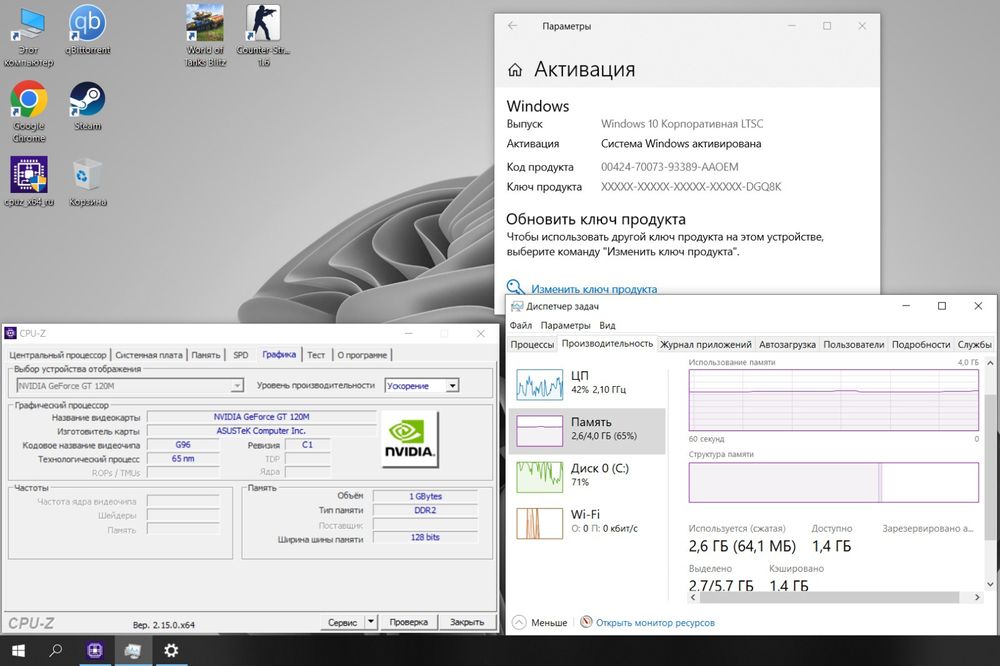Click the back arrow in Параметры window
The height and width of the screenshot is (666, 1000).
[x=512, y=26]
